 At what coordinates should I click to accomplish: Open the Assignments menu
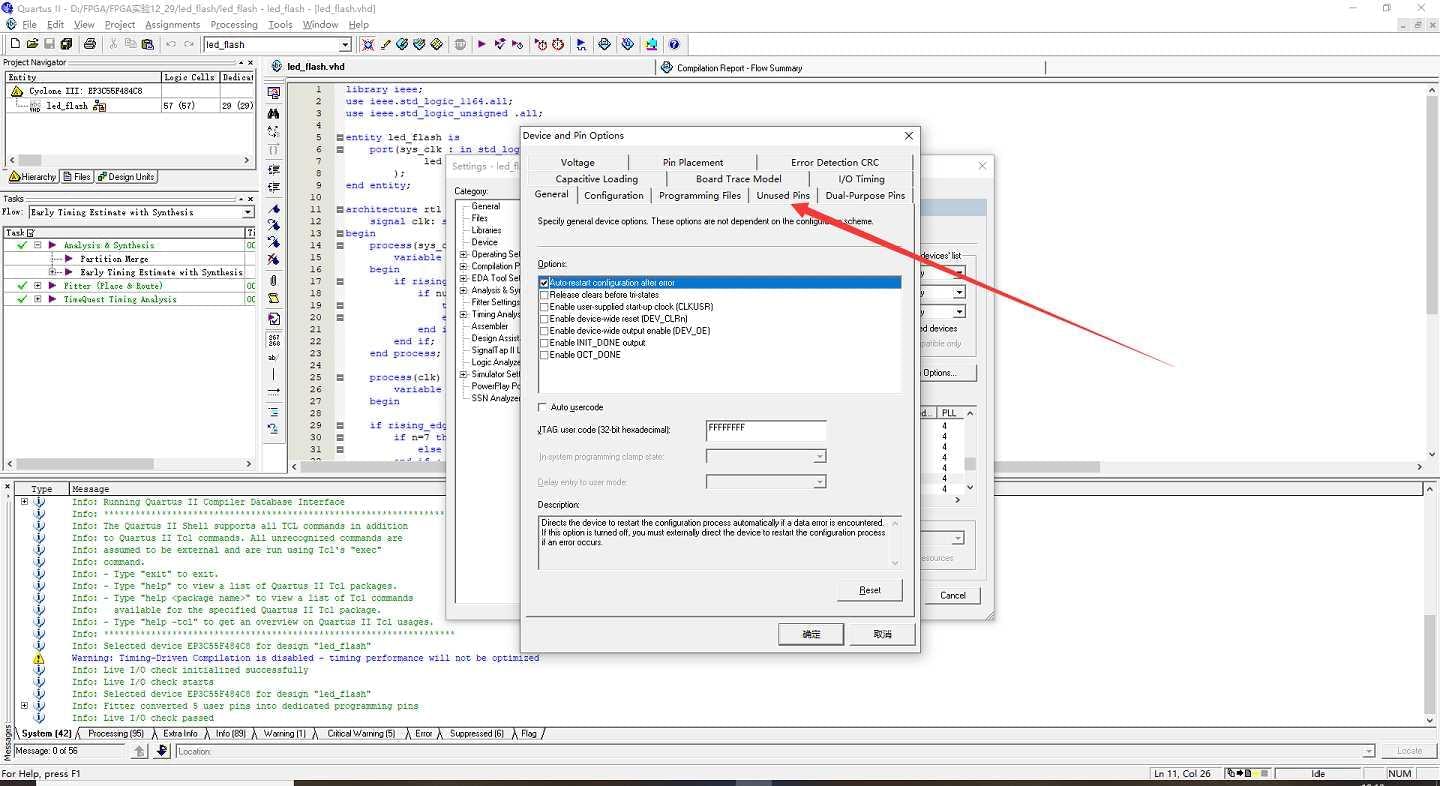pyautogui.click(x=172, y=24)
